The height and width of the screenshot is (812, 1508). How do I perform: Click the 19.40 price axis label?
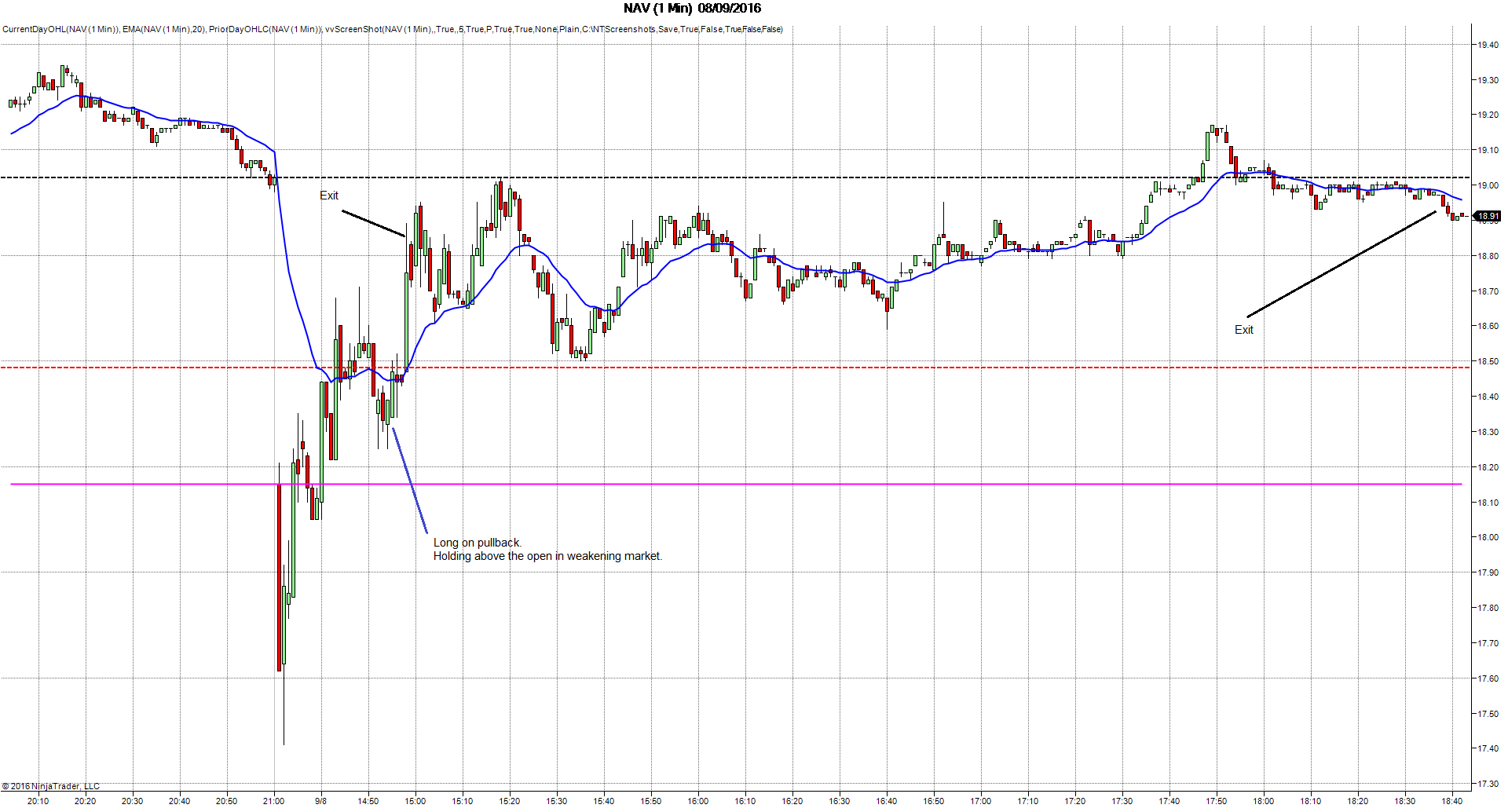click(x=1488, y=45)
